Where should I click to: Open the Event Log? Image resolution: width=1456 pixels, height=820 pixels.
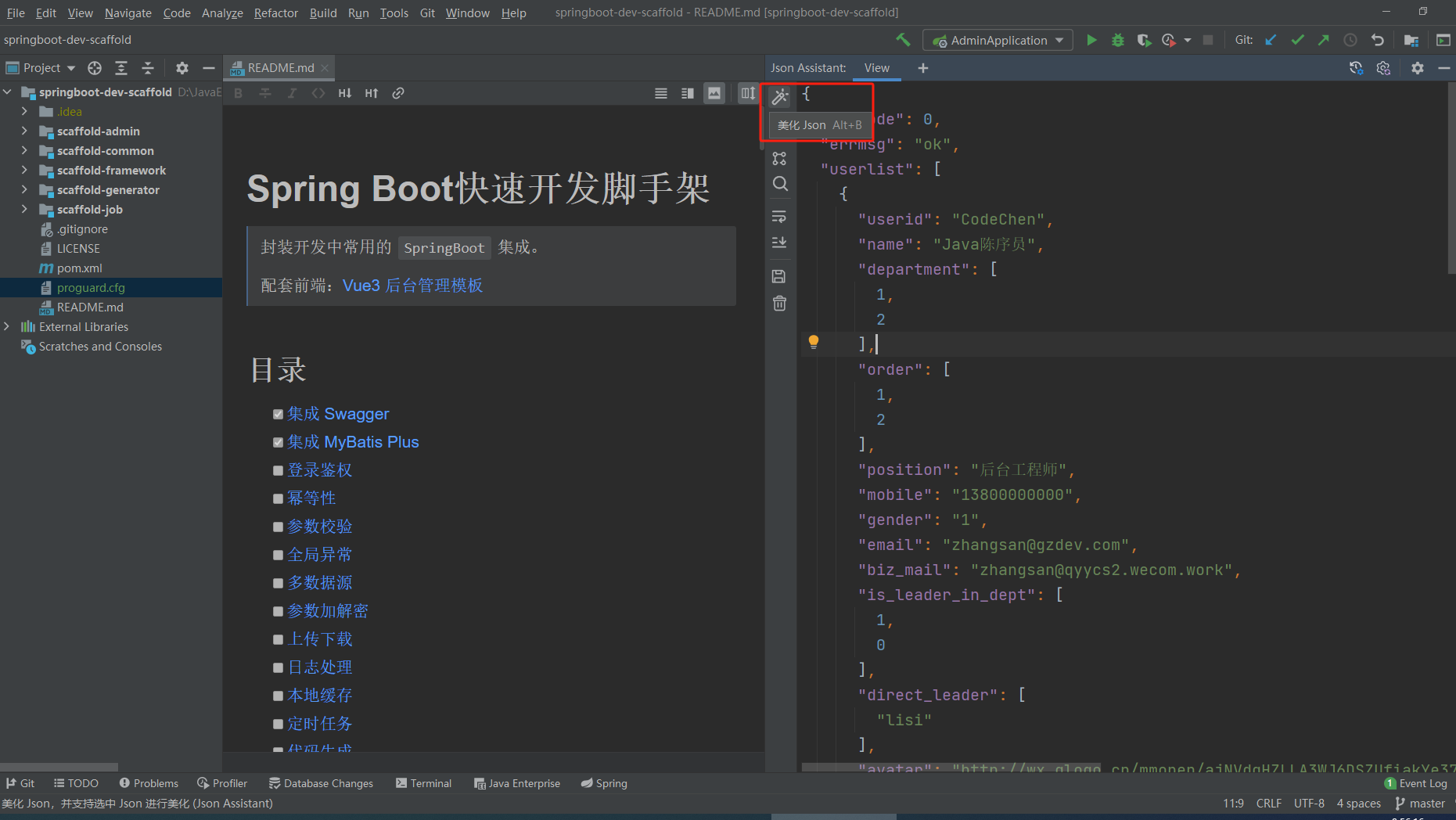click(x=1416, y=783)
